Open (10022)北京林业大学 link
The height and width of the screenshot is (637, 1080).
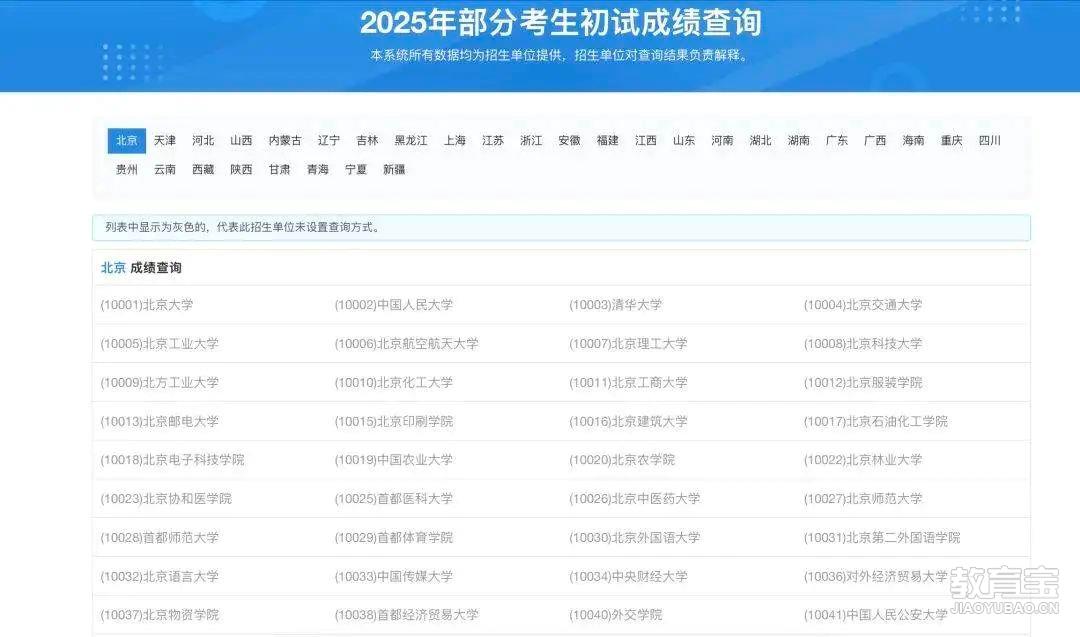(863, 460)
